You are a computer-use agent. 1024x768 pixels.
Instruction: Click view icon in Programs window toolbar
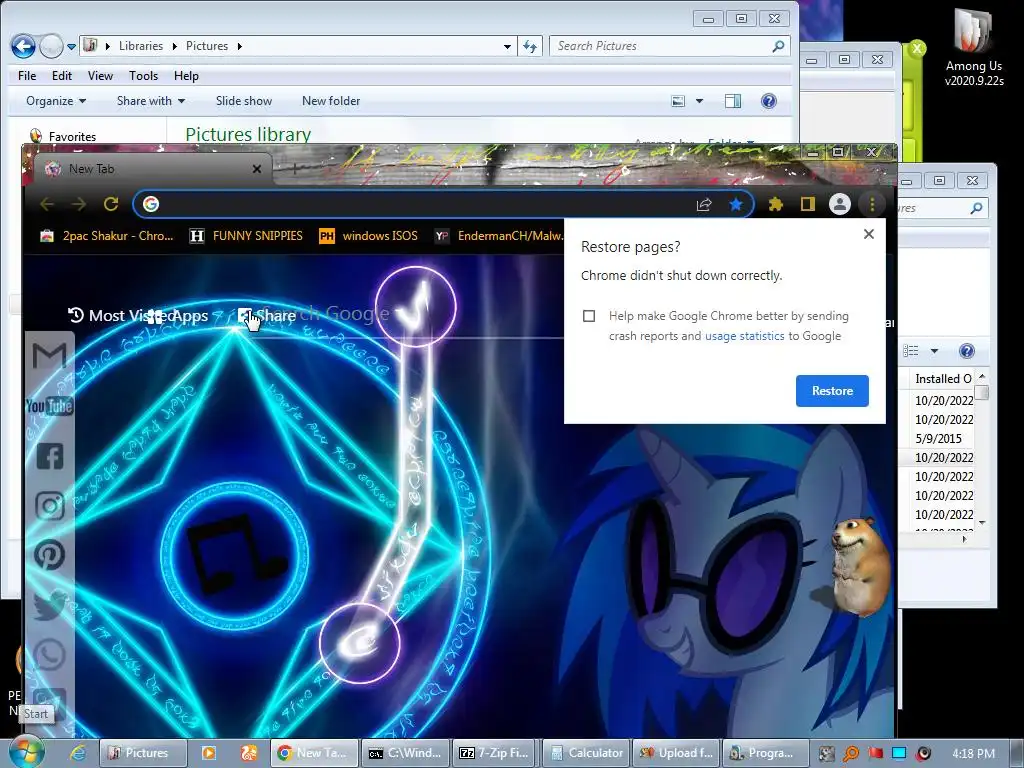point(911,351)
